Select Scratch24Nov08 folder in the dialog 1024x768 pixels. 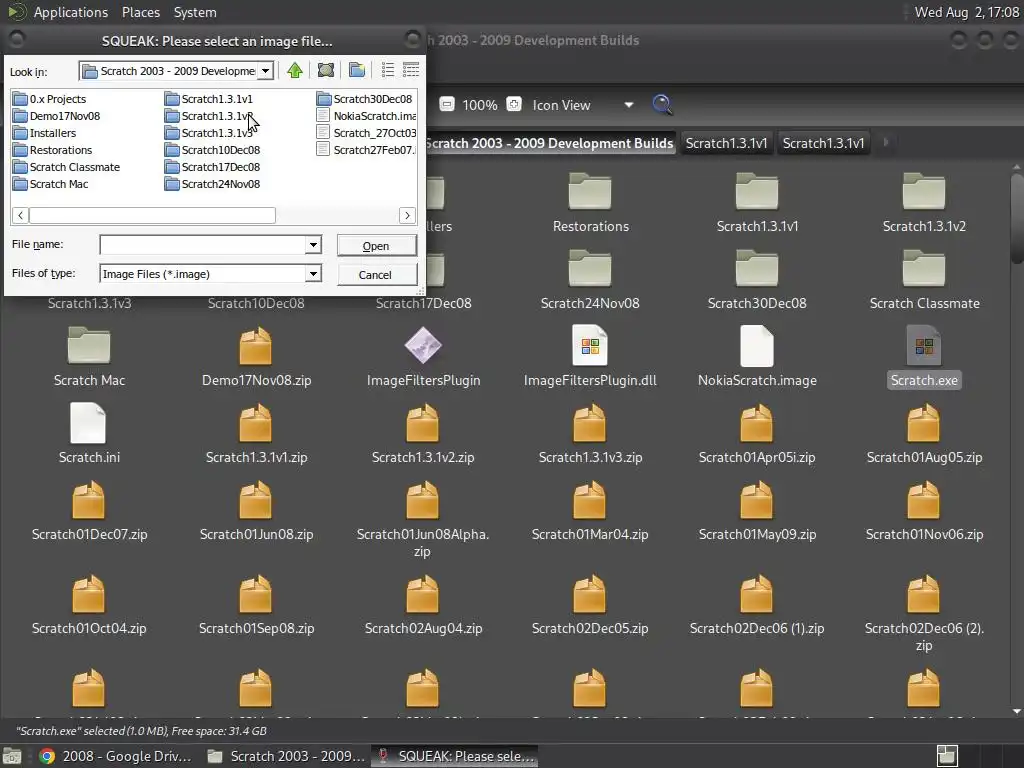[213, 184]
